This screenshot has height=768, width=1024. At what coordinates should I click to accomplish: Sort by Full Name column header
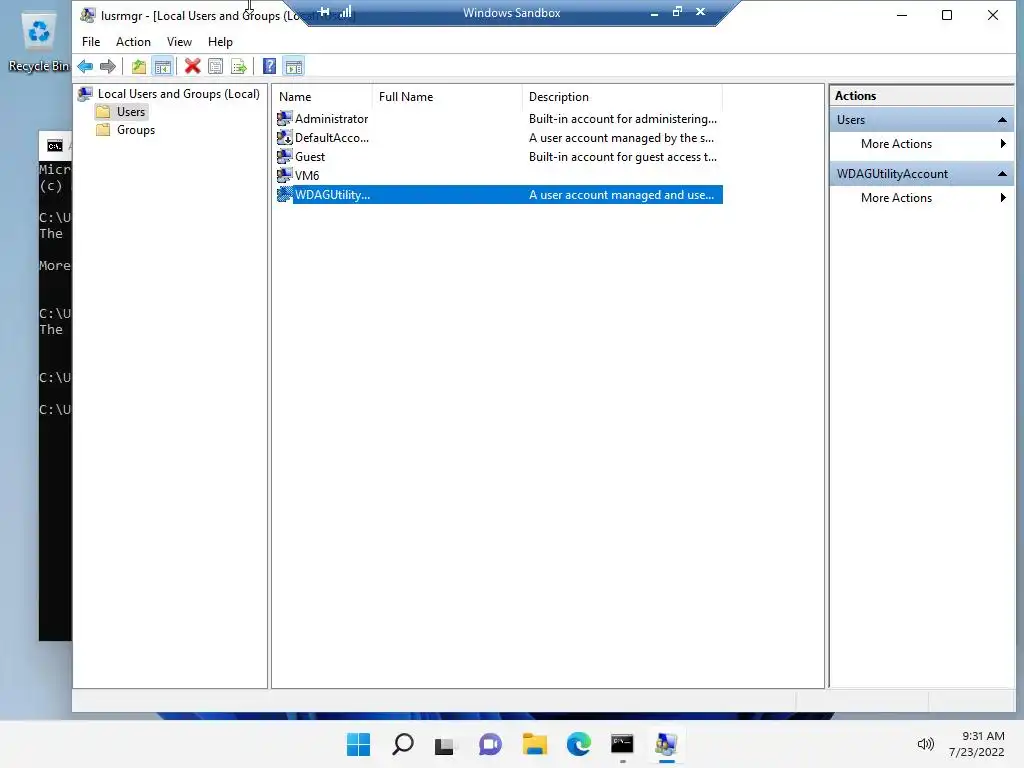447,97
